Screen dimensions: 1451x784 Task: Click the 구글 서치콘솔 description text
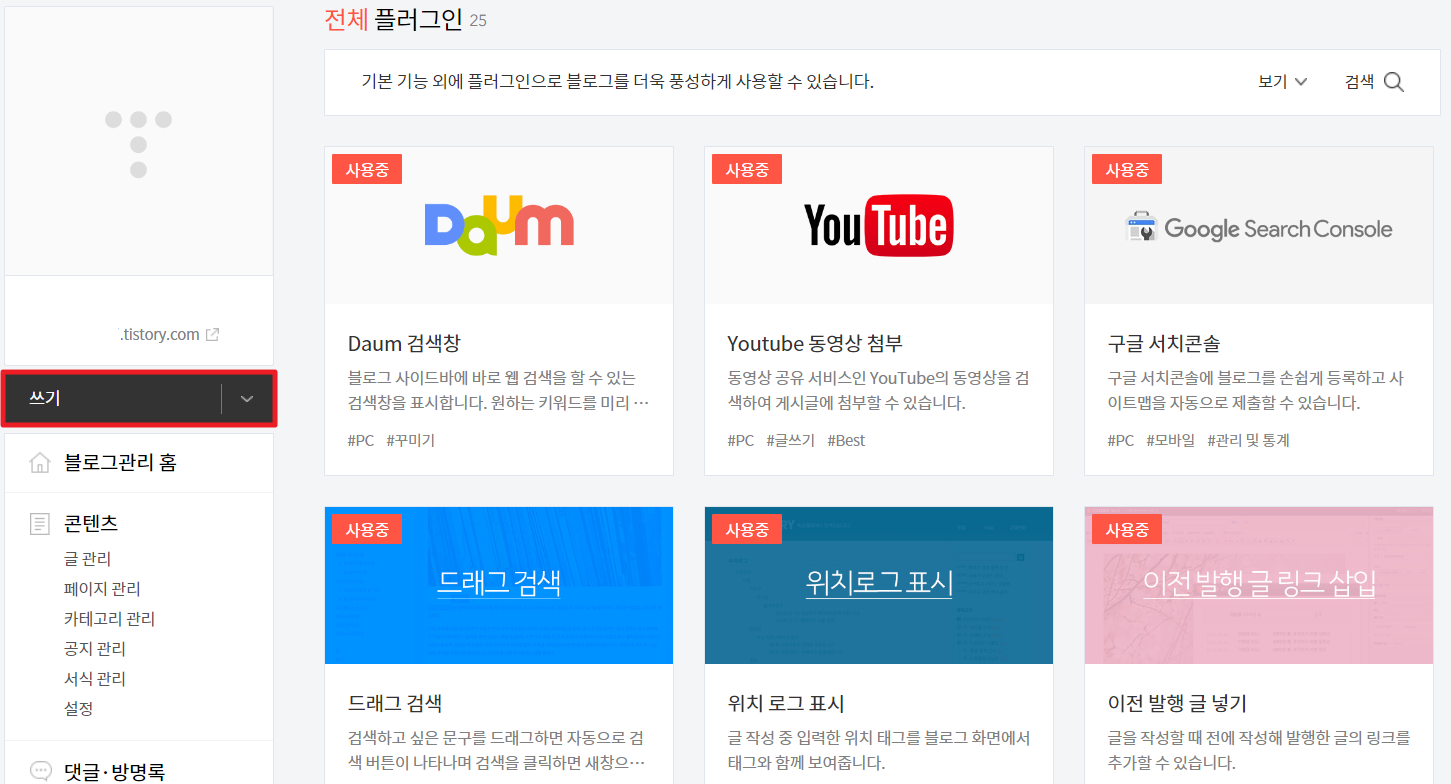[1256, 391]
